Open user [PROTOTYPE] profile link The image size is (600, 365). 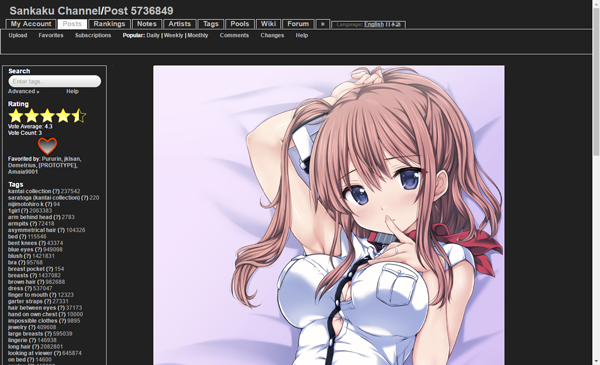pyautogui.click(x=57, y=165)
